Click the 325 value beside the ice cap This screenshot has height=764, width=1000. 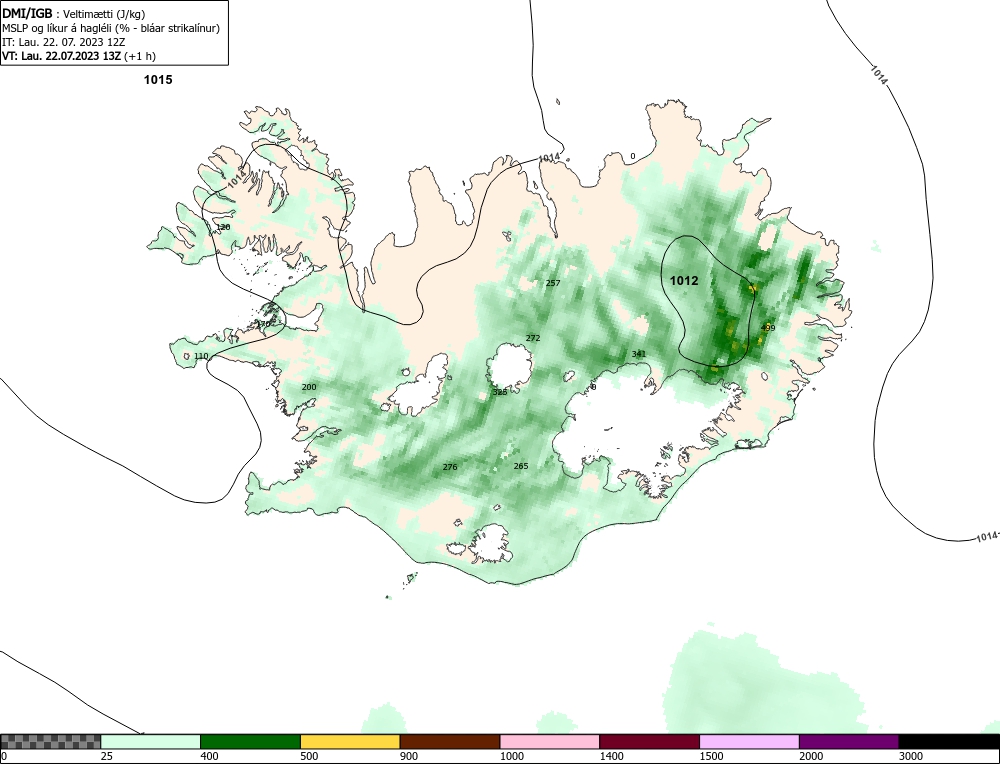pyautogui.click(x=500, y=392)
